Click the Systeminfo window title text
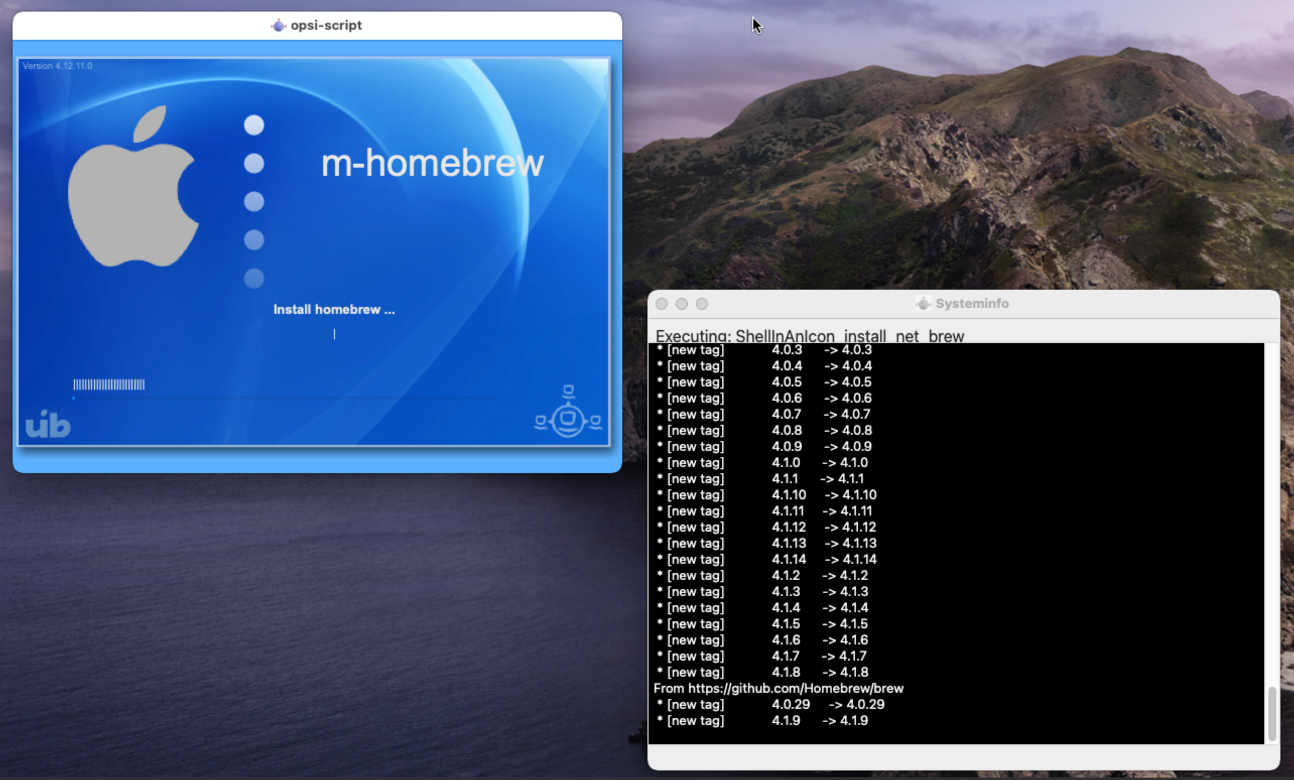 [972, 303]
